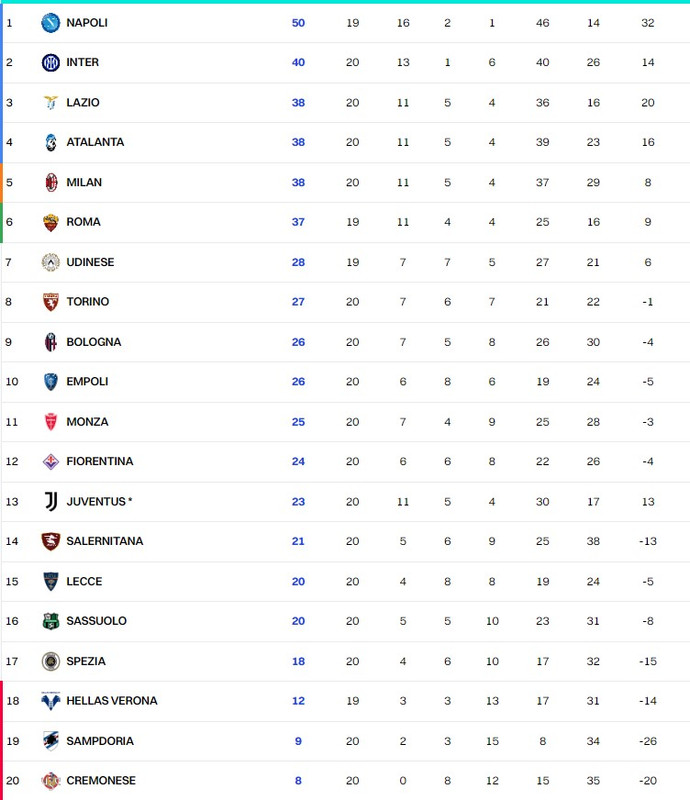Open the BOLOGNA team link
Viewport: 690px width, 800px height.
(94, 342)
